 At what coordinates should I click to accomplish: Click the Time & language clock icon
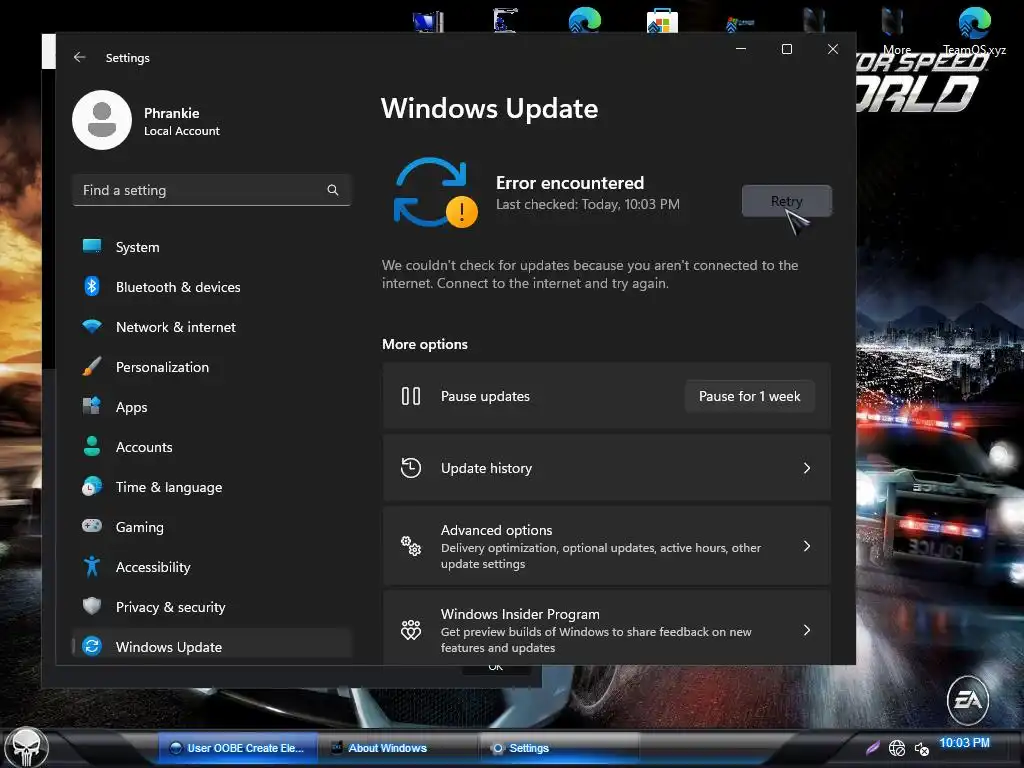92,487
